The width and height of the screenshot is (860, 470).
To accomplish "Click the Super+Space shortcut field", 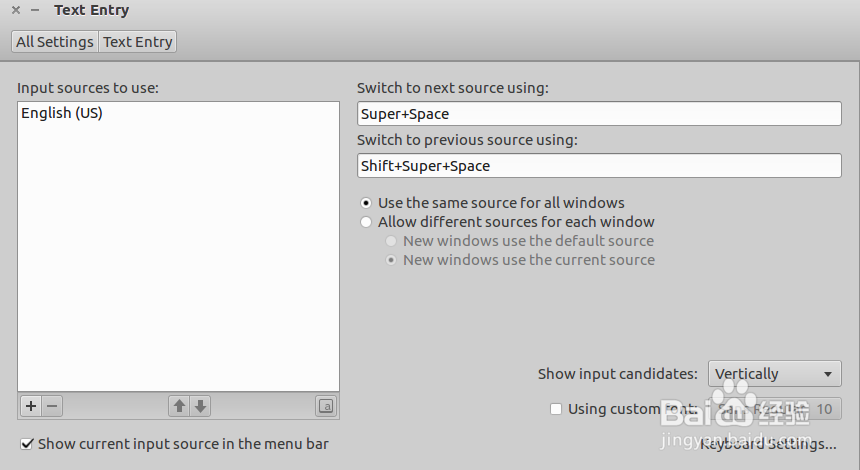I will coord(599,114).
